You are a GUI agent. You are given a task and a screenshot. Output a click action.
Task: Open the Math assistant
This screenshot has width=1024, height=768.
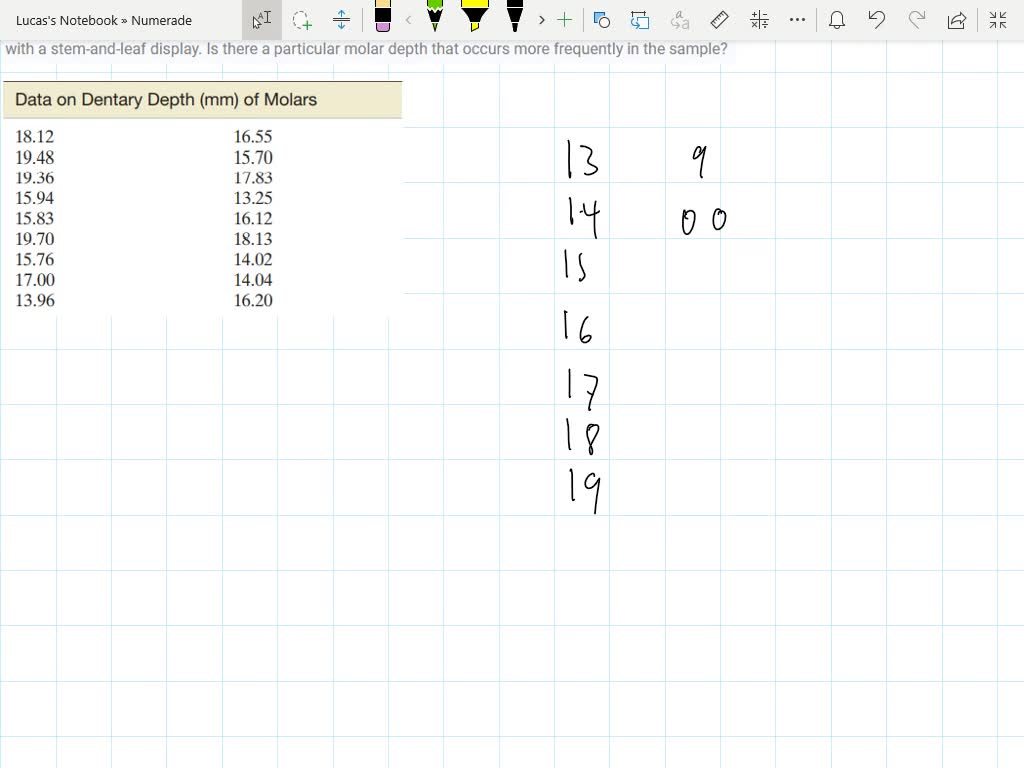pyautogui.click(x=758, y=20)
